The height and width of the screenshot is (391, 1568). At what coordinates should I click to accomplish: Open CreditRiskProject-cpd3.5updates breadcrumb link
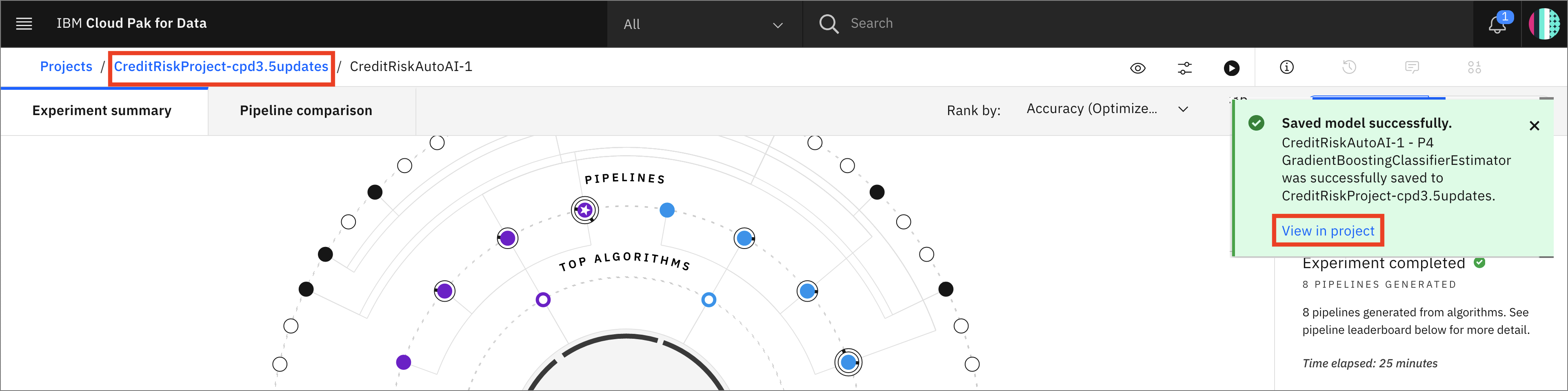tap(221, 67)
